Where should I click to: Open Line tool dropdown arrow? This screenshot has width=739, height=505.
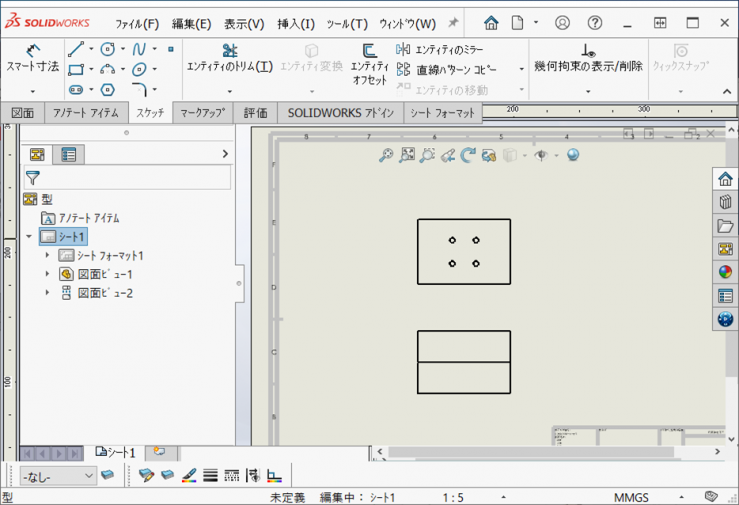[91, 49]
